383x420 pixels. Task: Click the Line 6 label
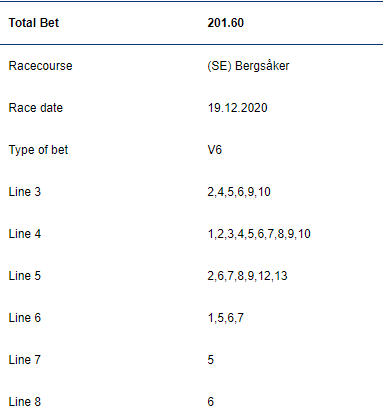pyautogui.click(x=25, y=318)
